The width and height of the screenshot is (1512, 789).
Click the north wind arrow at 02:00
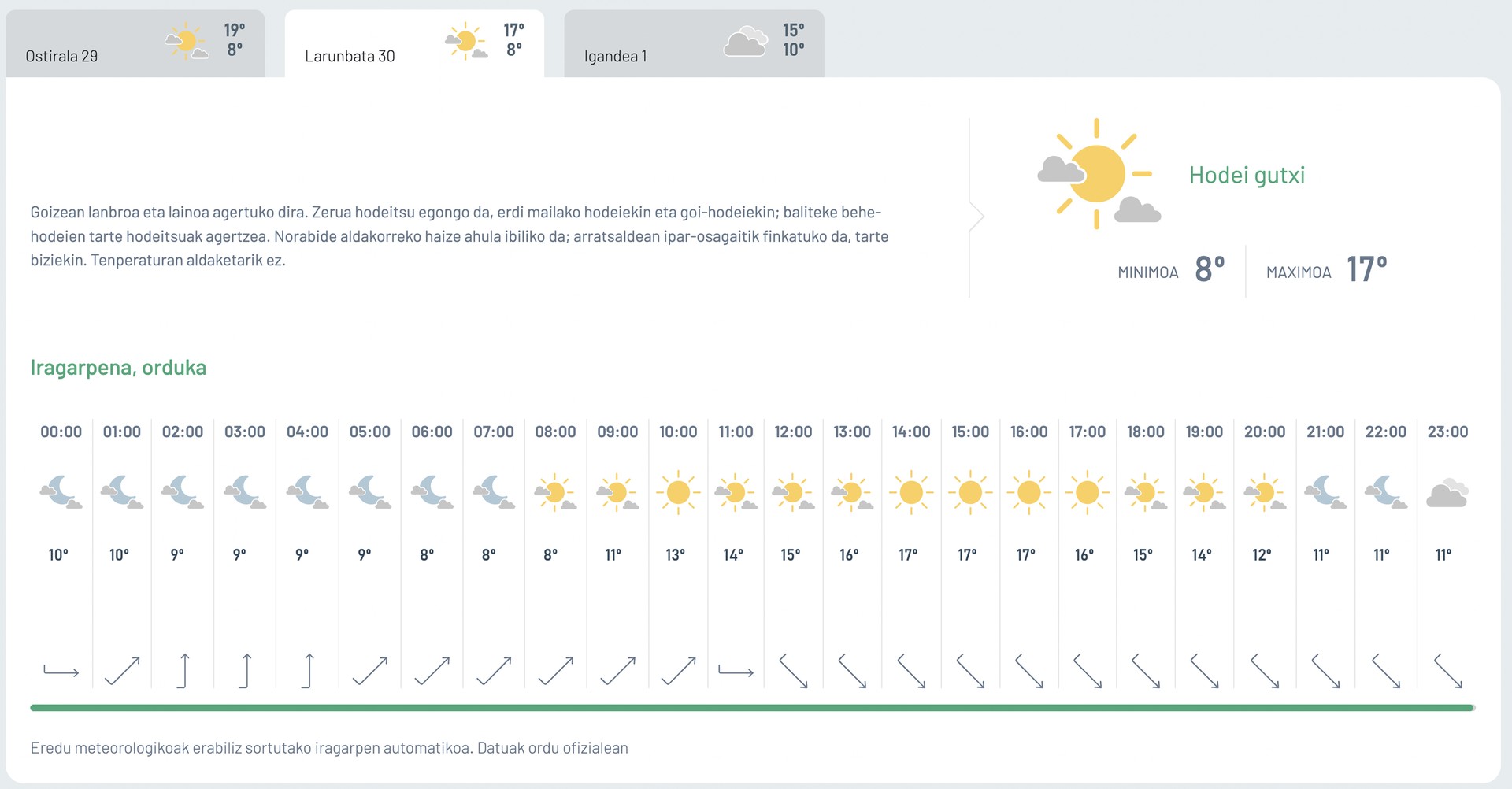pos(183,671)
